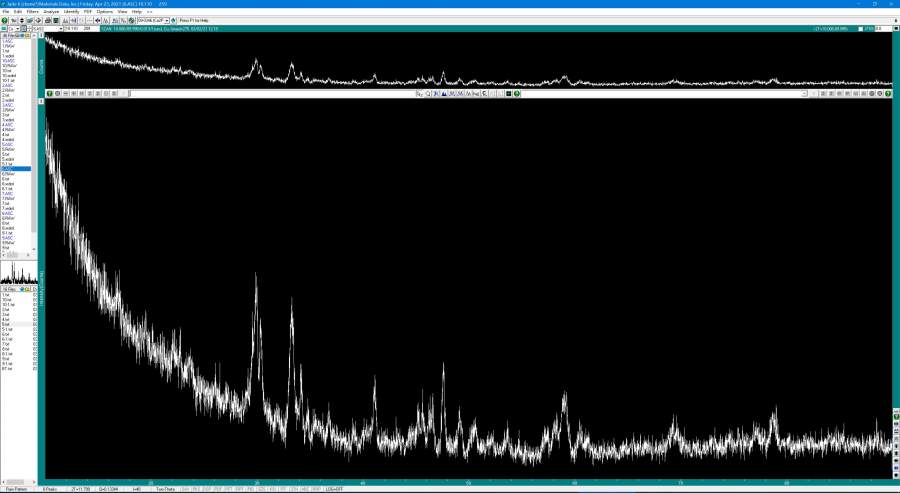900x493 pixels.
Task: Select BT.txt in the lower list
Action: [x=7, y=368]
